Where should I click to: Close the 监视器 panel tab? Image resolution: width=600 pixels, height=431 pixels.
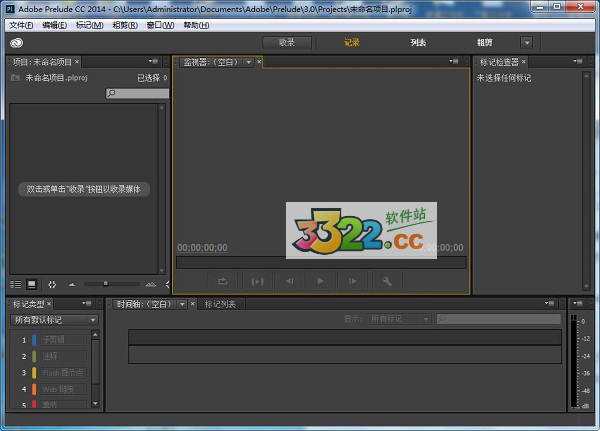click(259, 61)
